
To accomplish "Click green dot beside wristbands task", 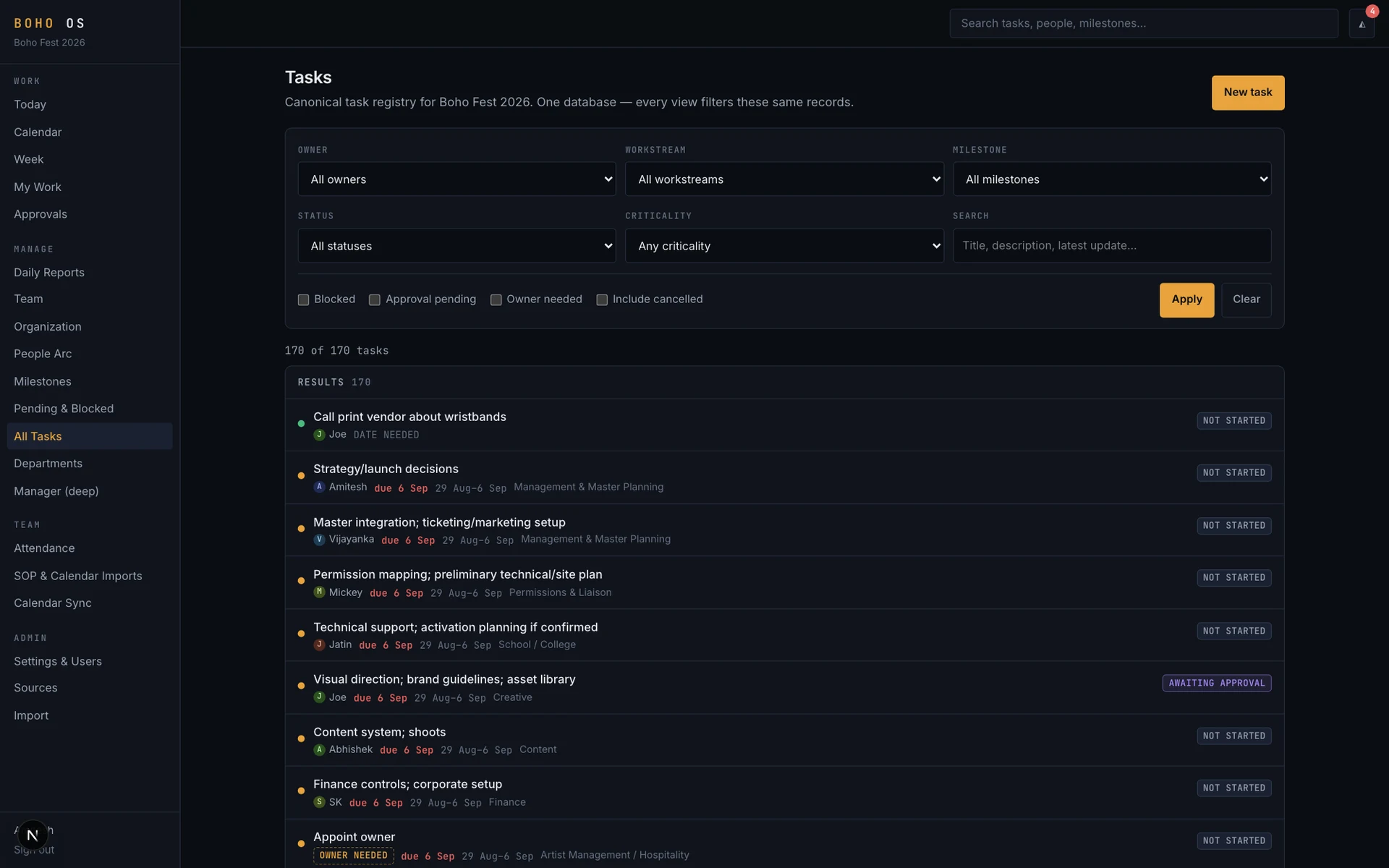I will [x=301, y=424].
